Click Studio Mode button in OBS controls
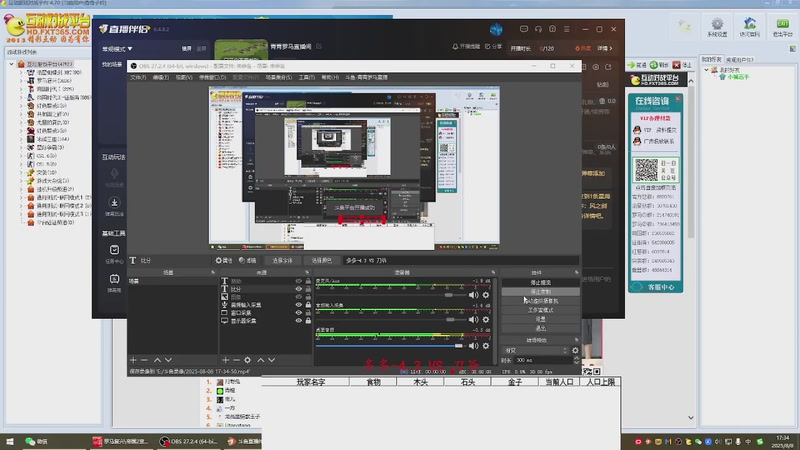This screenshot has height=450, width=800. point(540,310)
